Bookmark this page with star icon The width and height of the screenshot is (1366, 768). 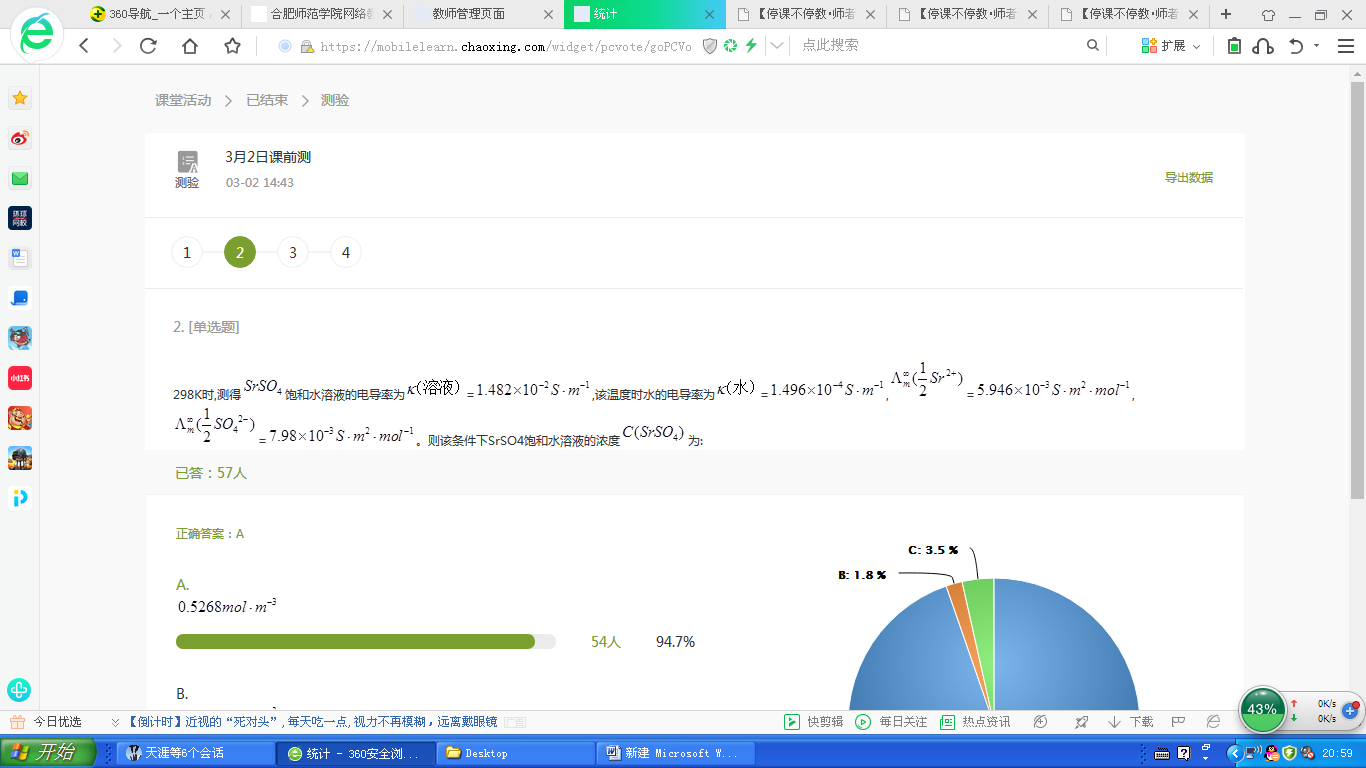(x=232, y=46)
